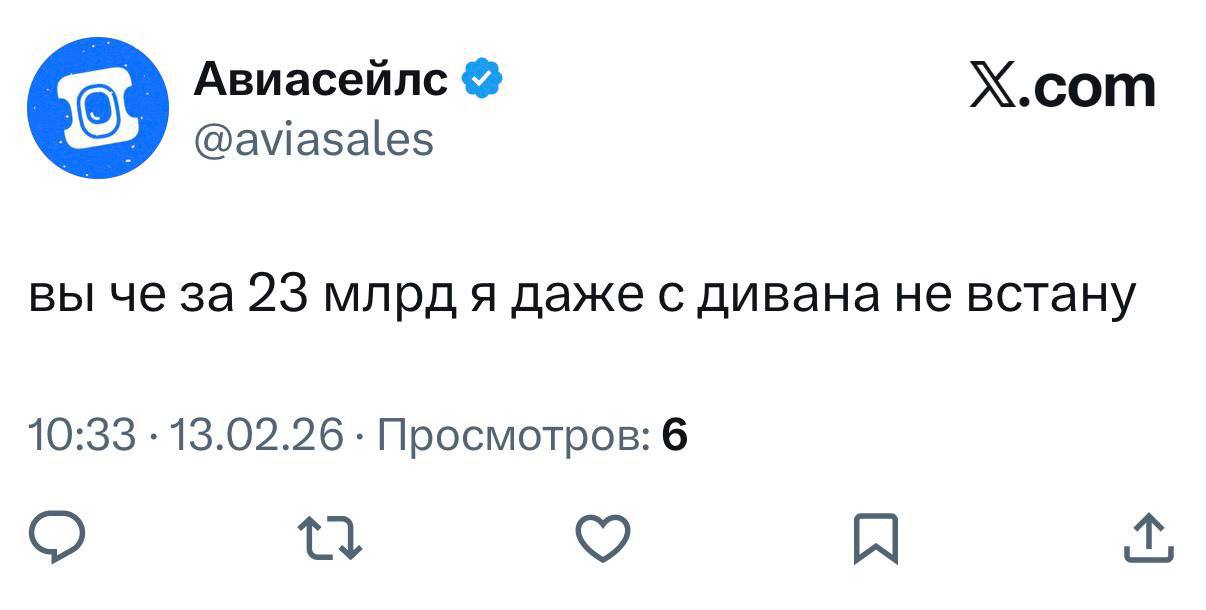Click the blue verified checkmark badge
This screenshot has height=610, width=1206.
click(x=481, y=79)
